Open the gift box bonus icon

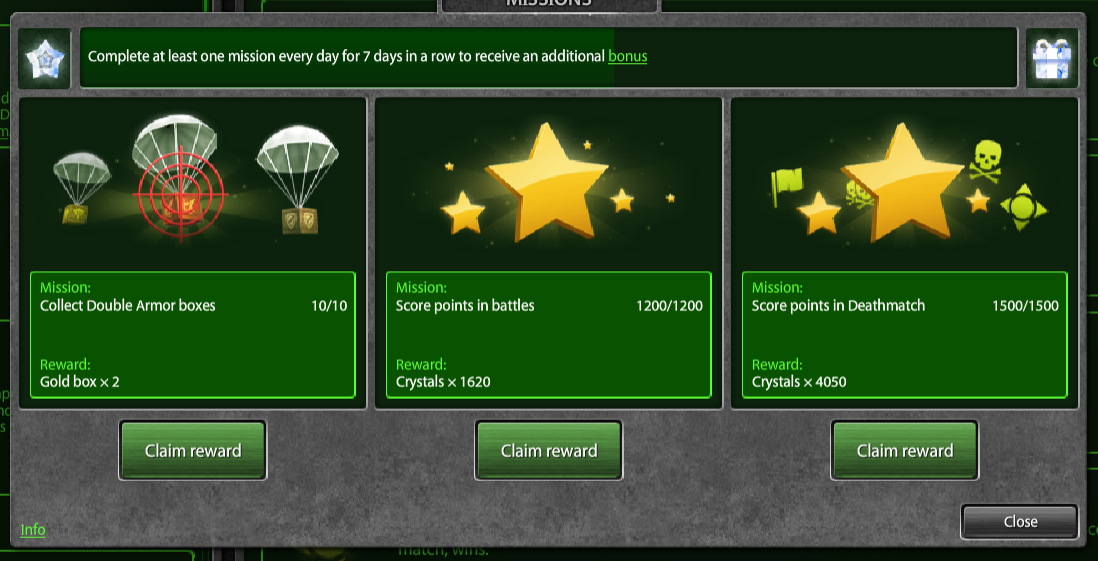tap(1052, 59)
